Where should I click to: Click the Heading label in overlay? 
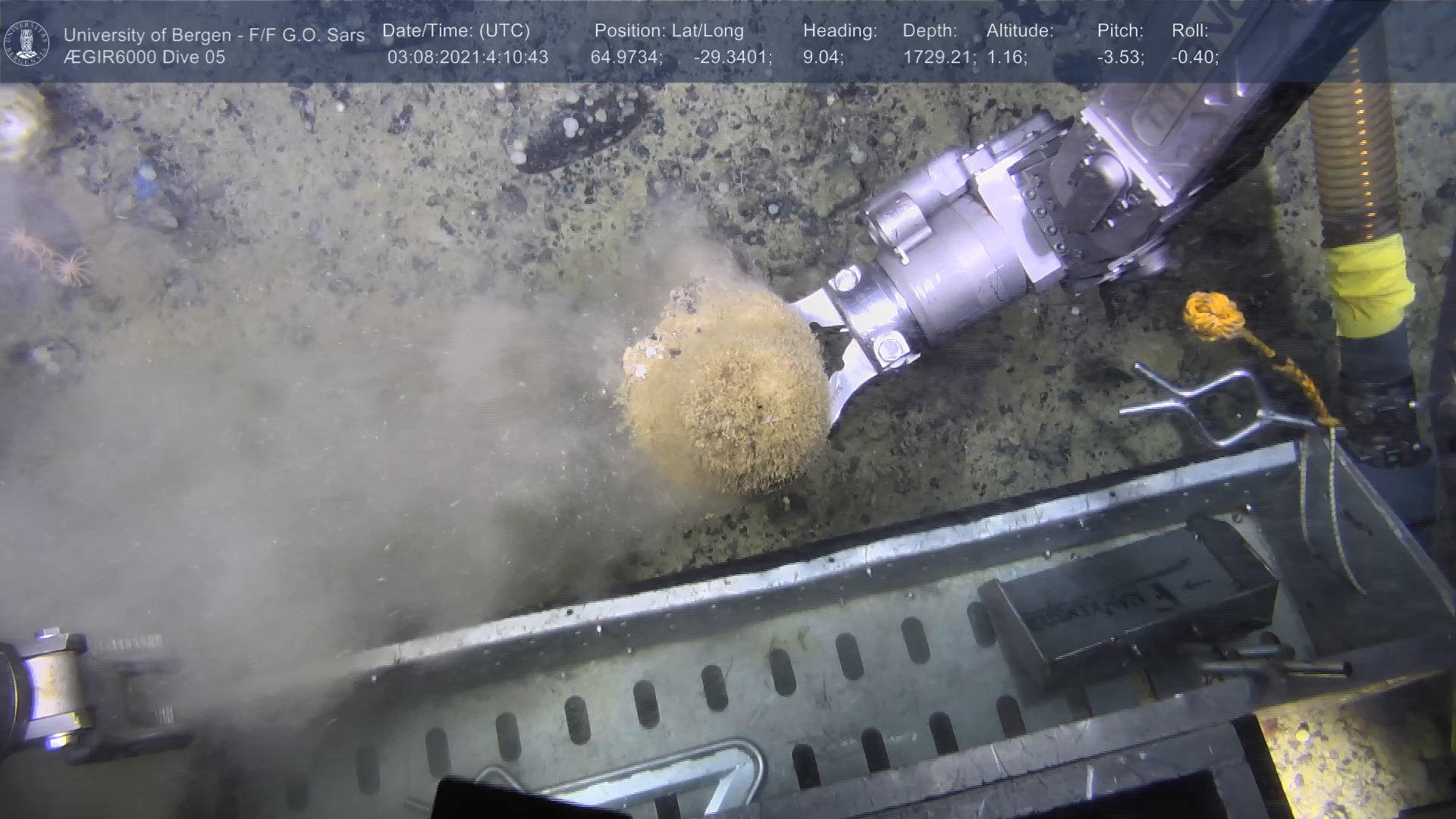point(839,31)
